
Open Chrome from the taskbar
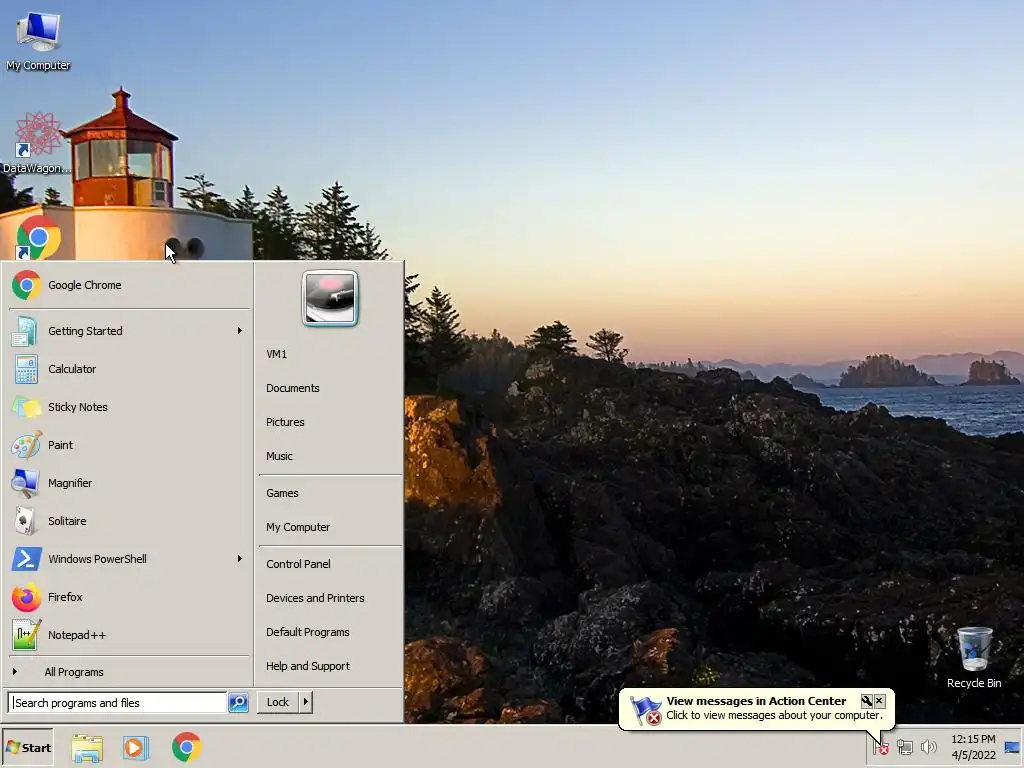point(187,747)
